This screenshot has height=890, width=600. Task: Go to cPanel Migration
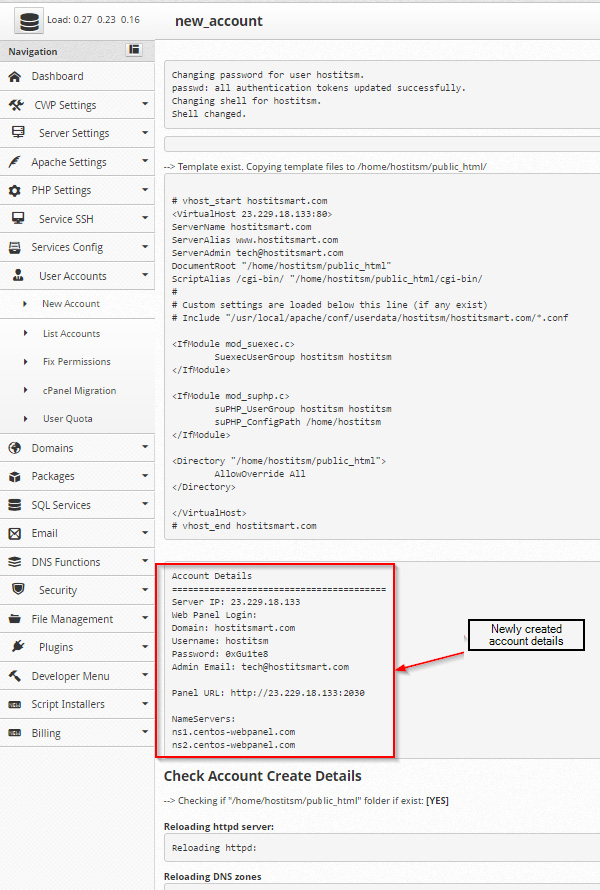pyautogui.click(x=79, y=391)
